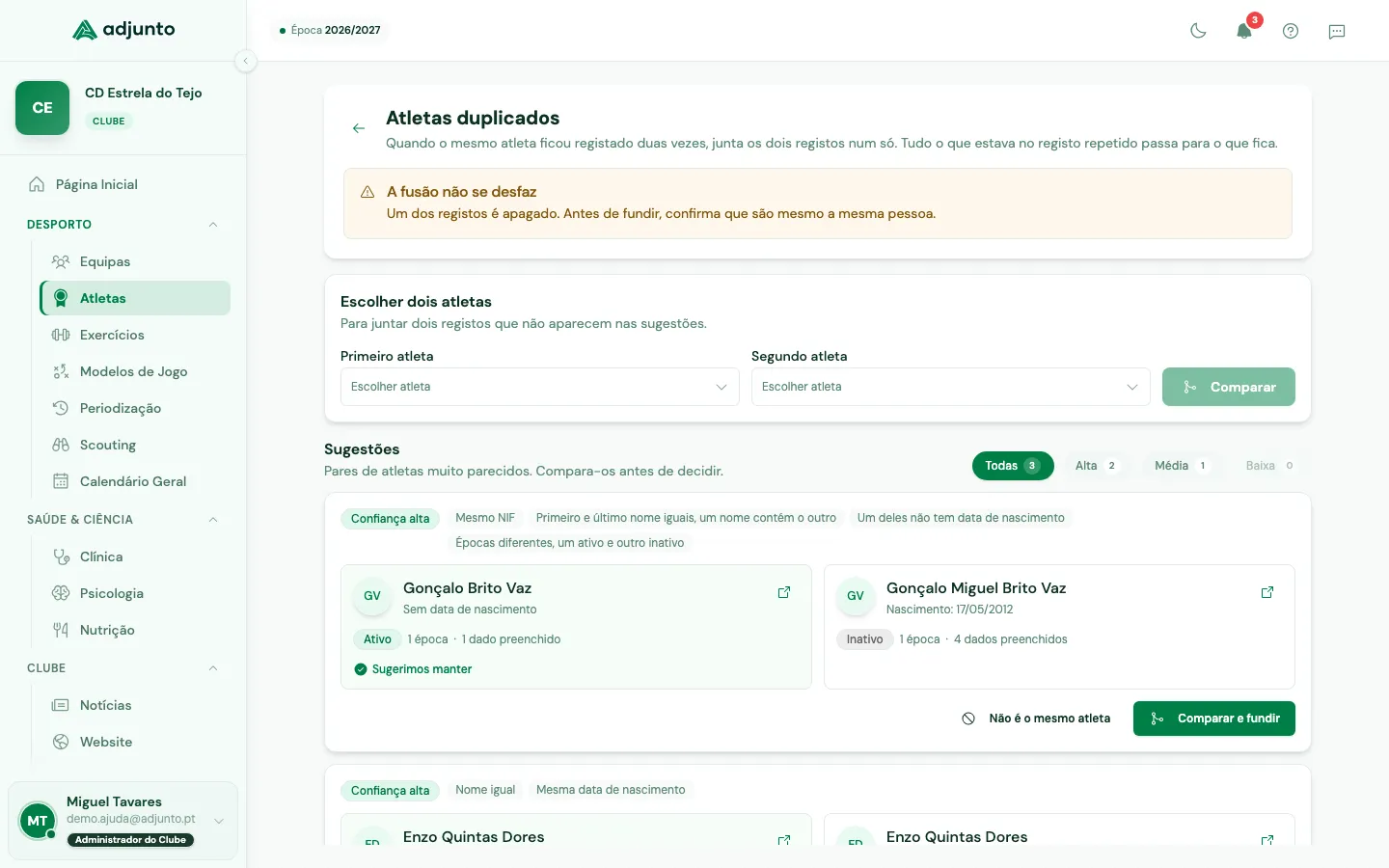Filter suggestions by Todas
The width and height of the screenshot is (1389, 868).
coord(1013,466)
